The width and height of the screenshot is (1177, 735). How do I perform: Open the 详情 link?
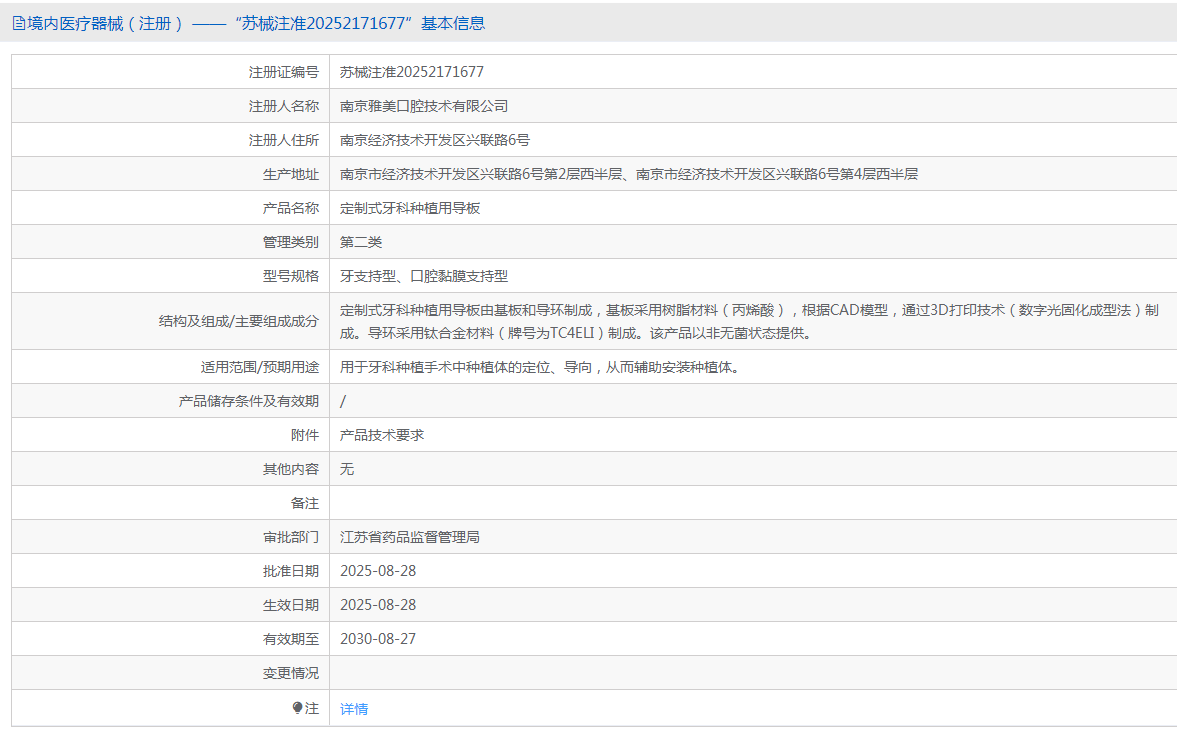point(354,709)
